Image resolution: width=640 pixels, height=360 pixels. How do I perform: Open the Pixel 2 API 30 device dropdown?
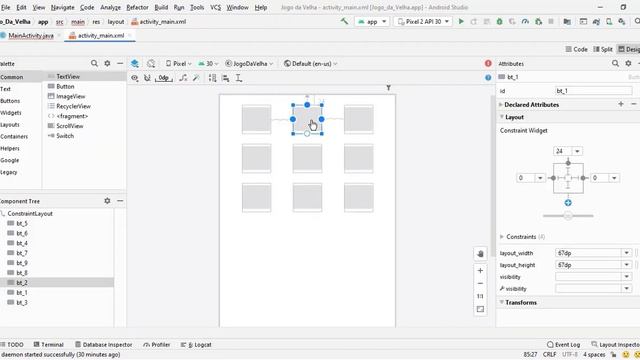point(423,21)
